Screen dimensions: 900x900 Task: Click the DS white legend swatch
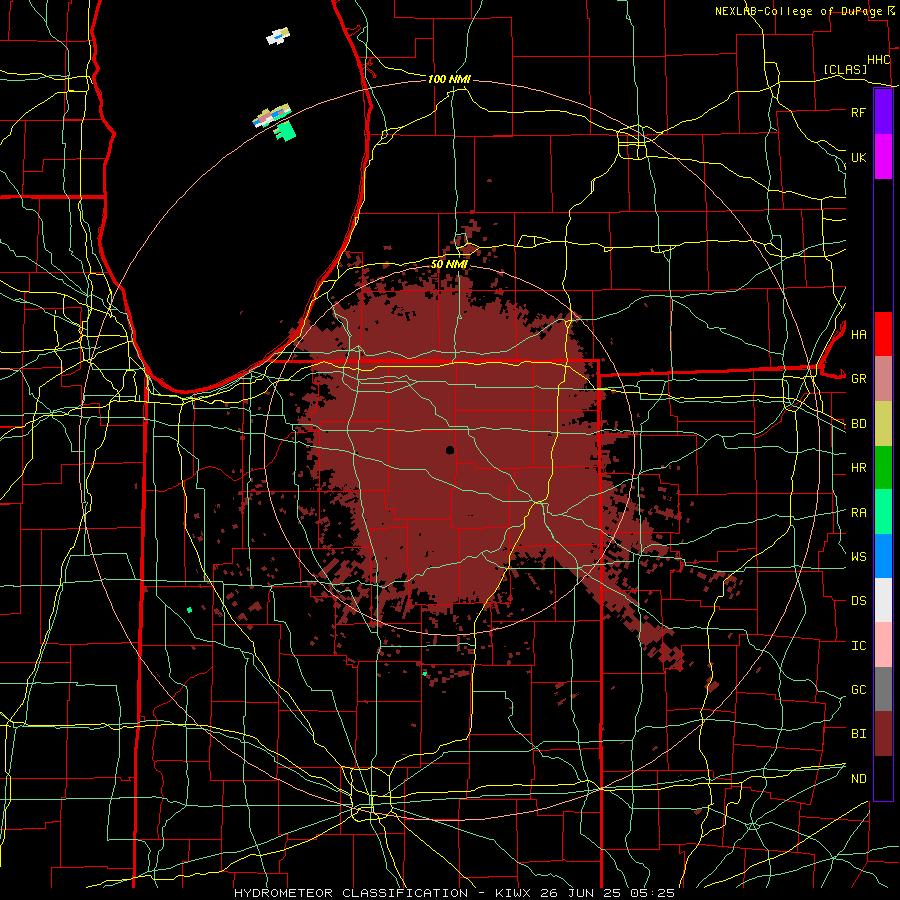pos(883,600)
